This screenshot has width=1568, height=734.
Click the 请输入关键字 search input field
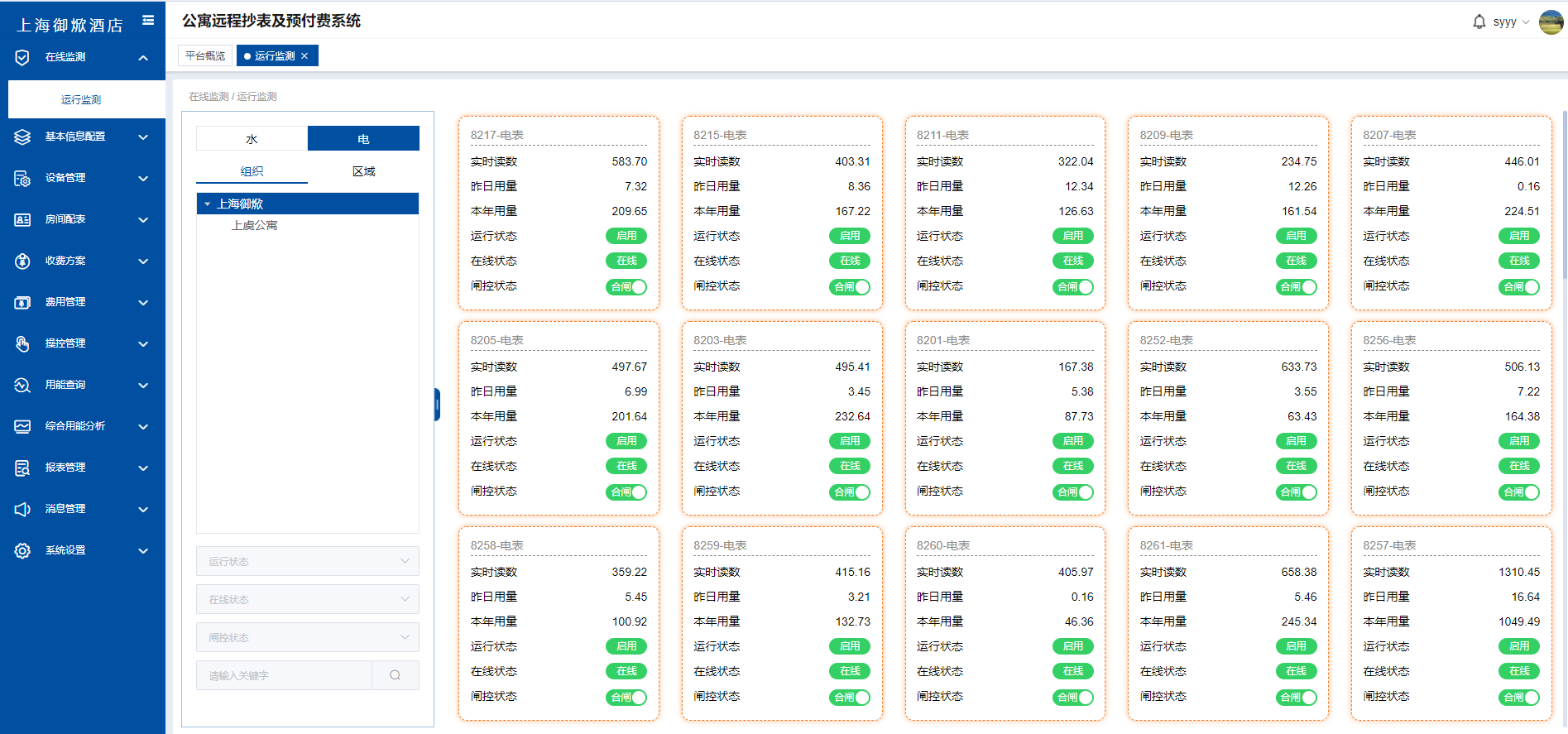click(284, 675)
